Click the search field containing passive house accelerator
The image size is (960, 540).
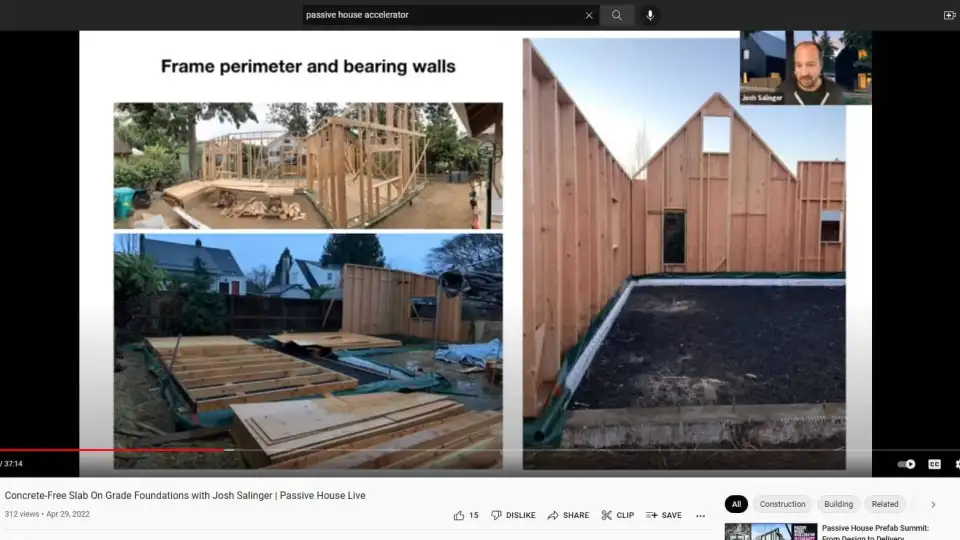pos(440,15)
